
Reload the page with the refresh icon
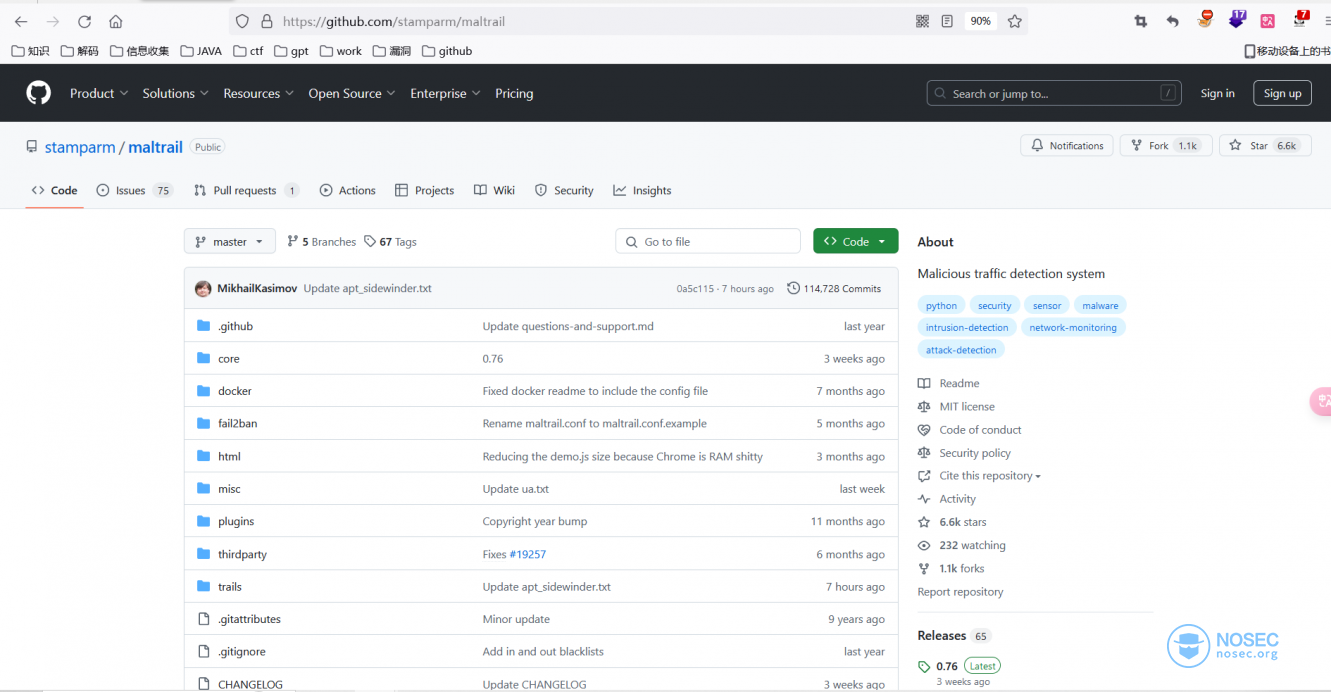[85, 21]
